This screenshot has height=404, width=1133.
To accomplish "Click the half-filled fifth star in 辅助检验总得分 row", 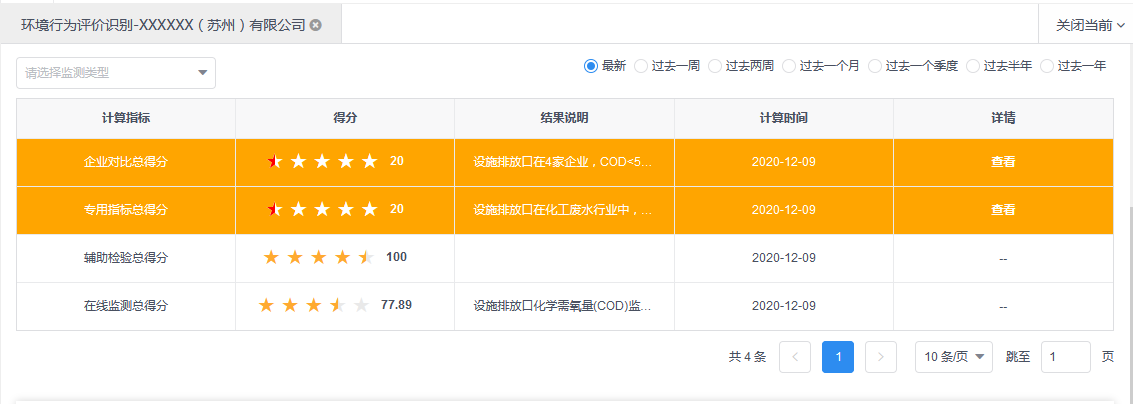I will (x=366, y=257).
